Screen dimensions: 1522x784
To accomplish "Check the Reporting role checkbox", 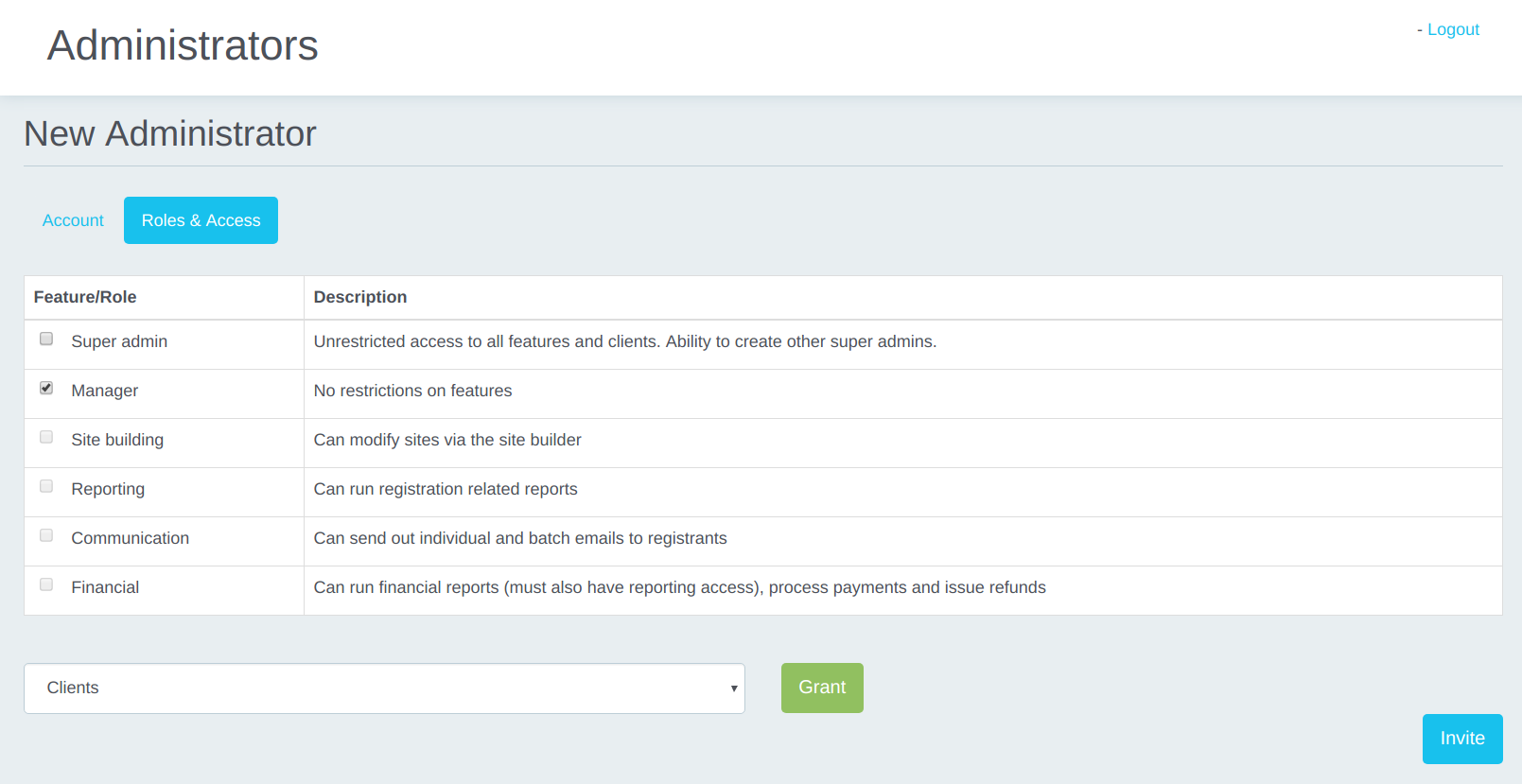I will [x=46, y=486].
